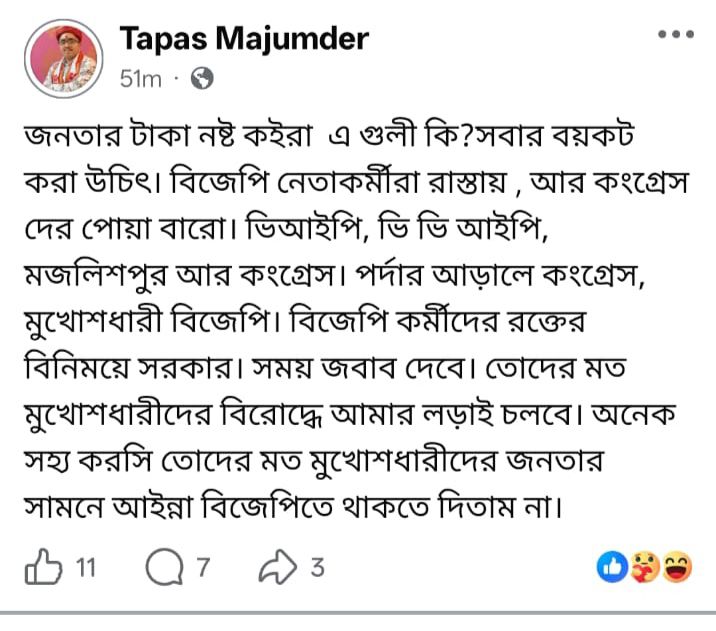Click the thumbs-up Like icon
Viewport: 716px width, 631px height.
coord(45,568)
